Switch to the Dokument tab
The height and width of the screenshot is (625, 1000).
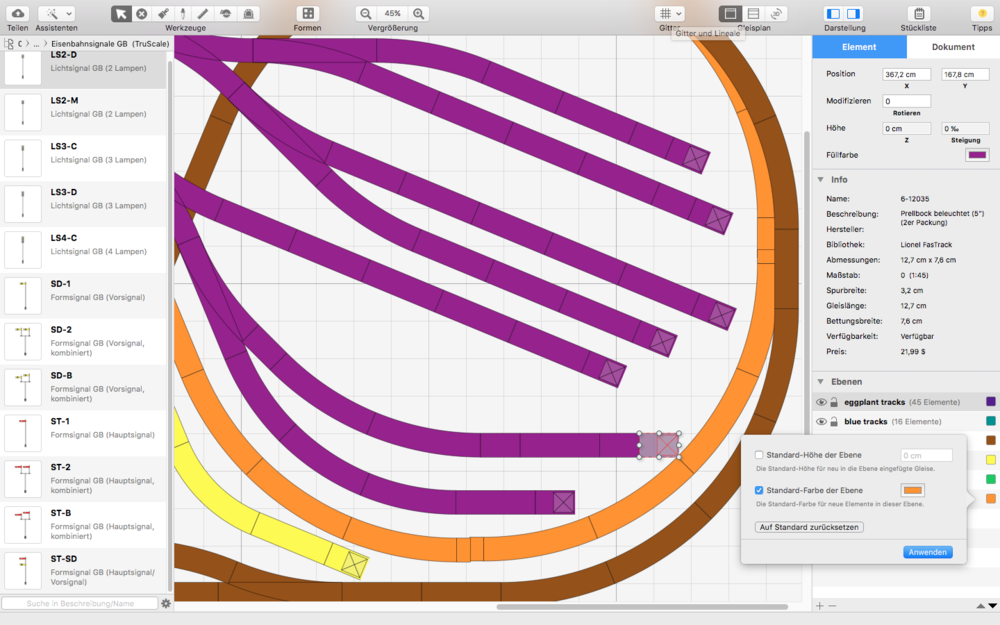[953, 47]
